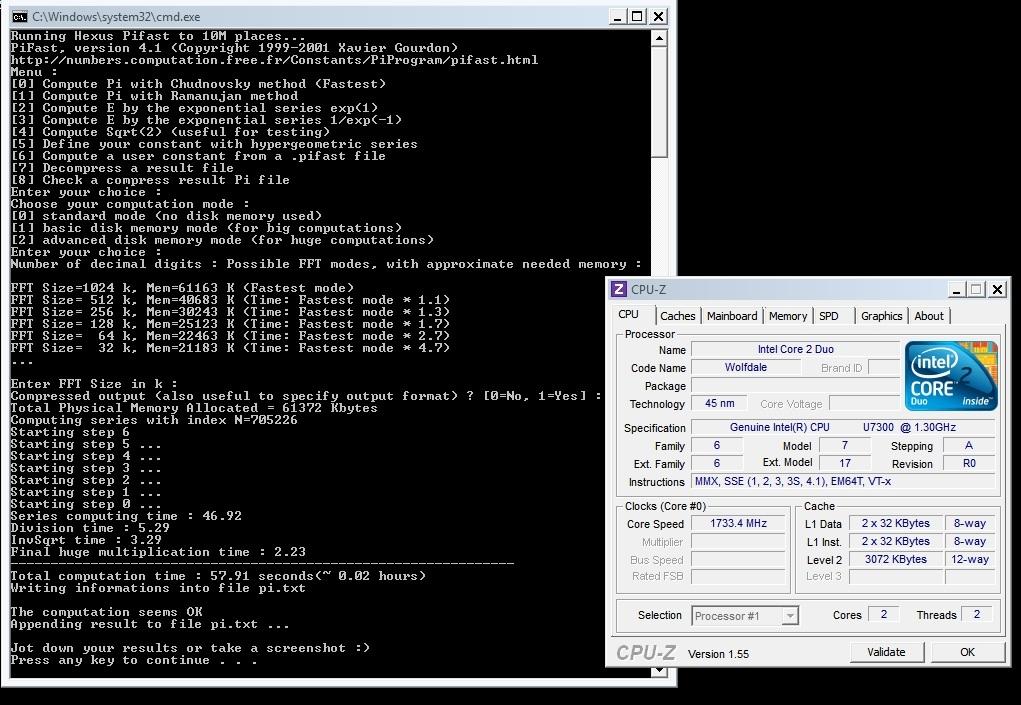Viewport: 1021px width, 705px height.
Task: Click the Validate button
Action: [886, 652]
